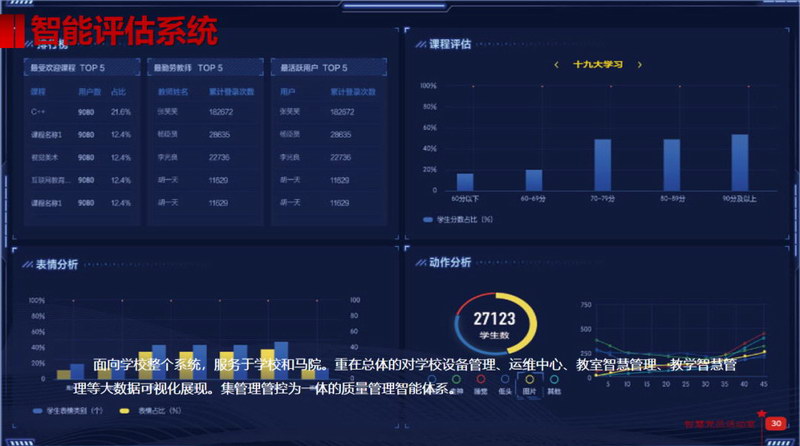The width and height of the screenshot is (800, 446).
Task: Select the 其他 action circle icon
Action: 555,381
